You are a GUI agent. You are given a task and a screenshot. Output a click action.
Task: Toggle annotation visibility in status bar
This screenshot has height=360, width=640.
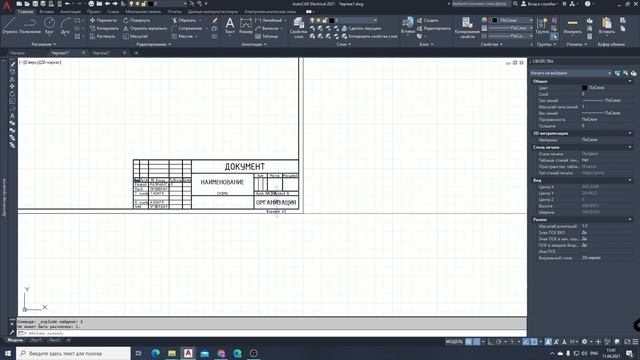point(548,341)
